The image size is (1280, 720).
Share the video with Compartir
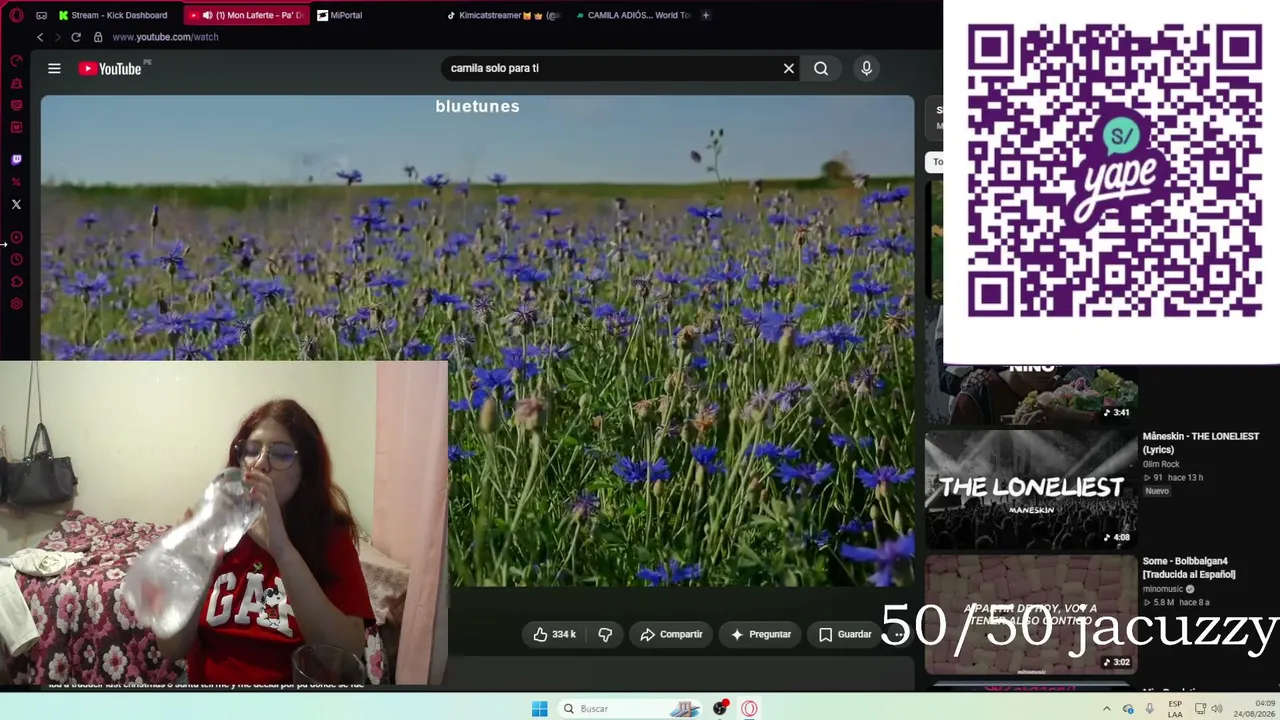click(672, 634)
